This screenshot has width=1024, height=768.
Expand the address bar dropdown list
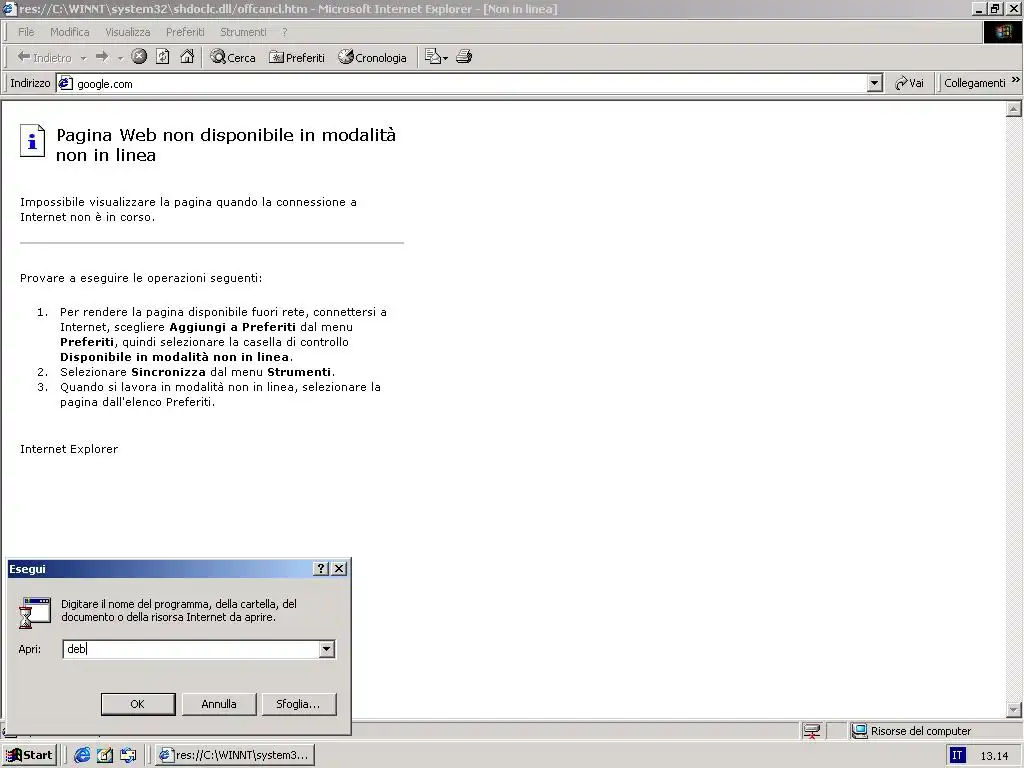tap(875, 84)
